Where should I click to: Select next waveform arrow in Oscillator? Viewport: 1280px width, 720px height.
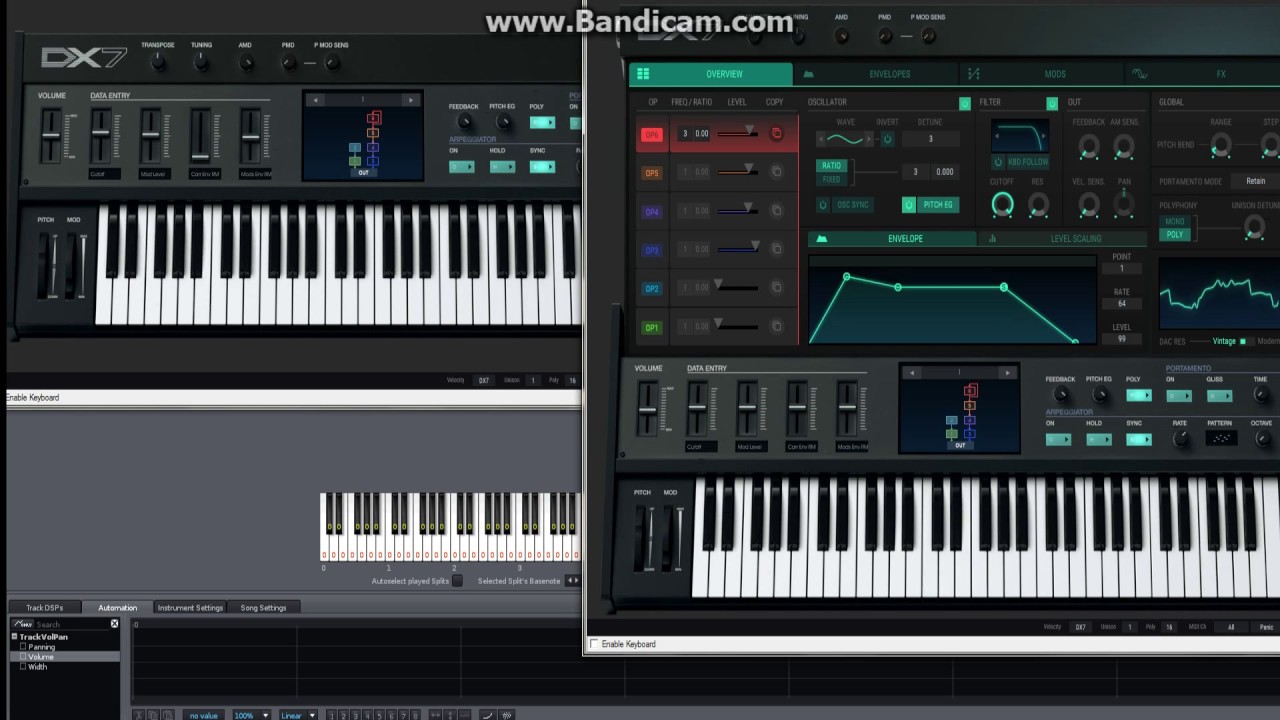point(871,139)
